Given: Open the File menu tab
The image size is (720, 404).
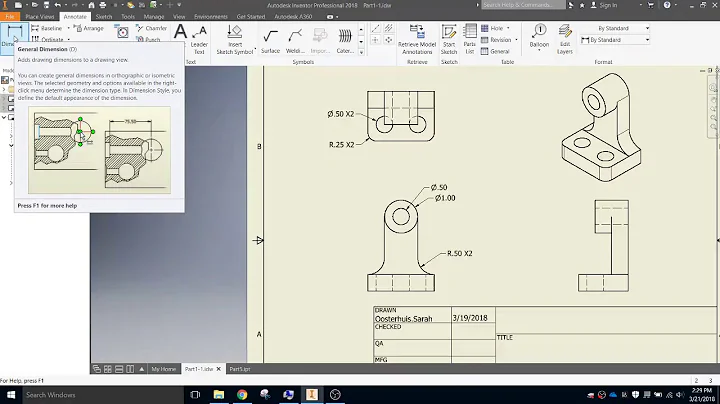Looking at the screenshot, I should click(10, 17).
